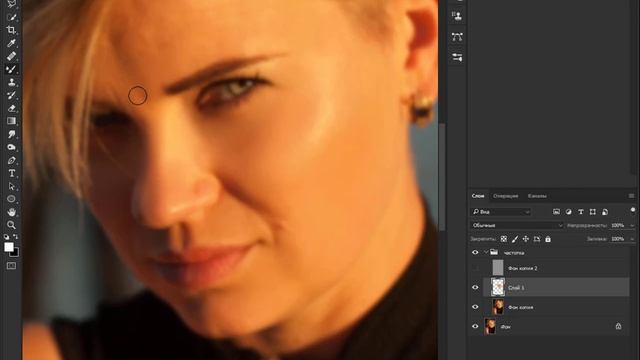640x360 pixels.
Task: Select the Dodge tool
Action: (11, 147)
